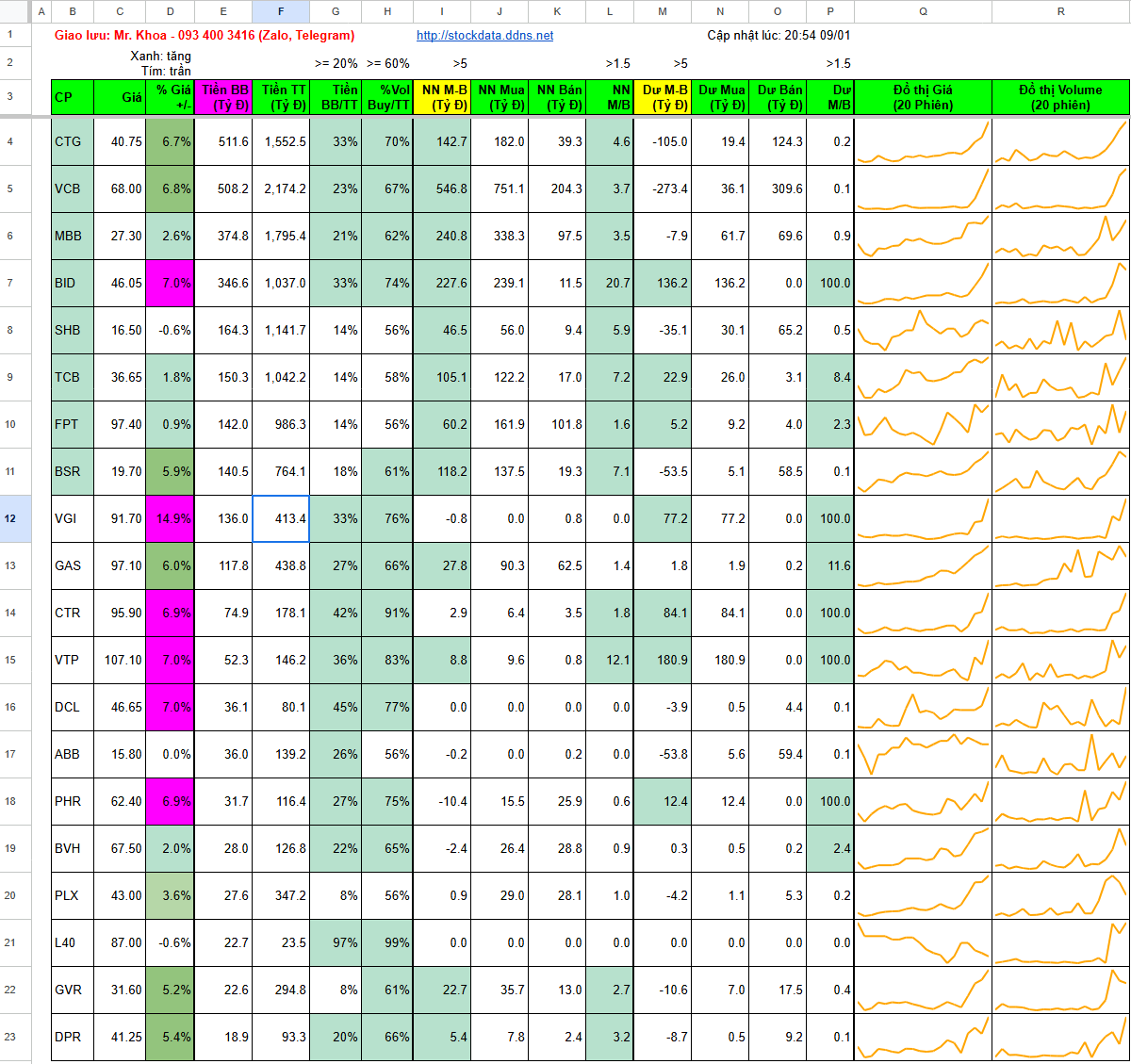Click PLX 3.6% price change cell
Viewport: 1131px width, 1064px height.
click(170, 895)
